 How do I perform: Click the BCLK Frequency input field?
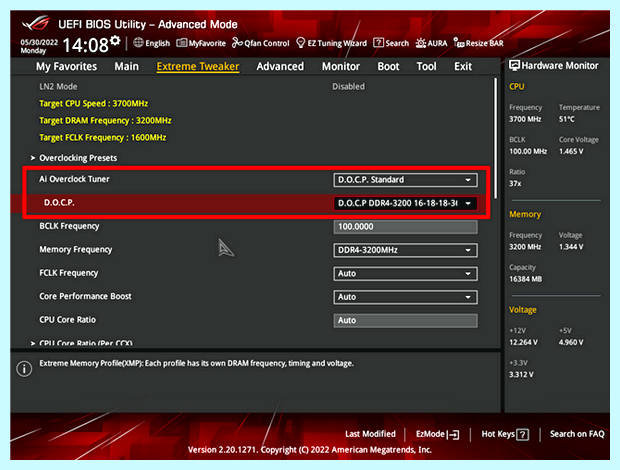[405, 227]
